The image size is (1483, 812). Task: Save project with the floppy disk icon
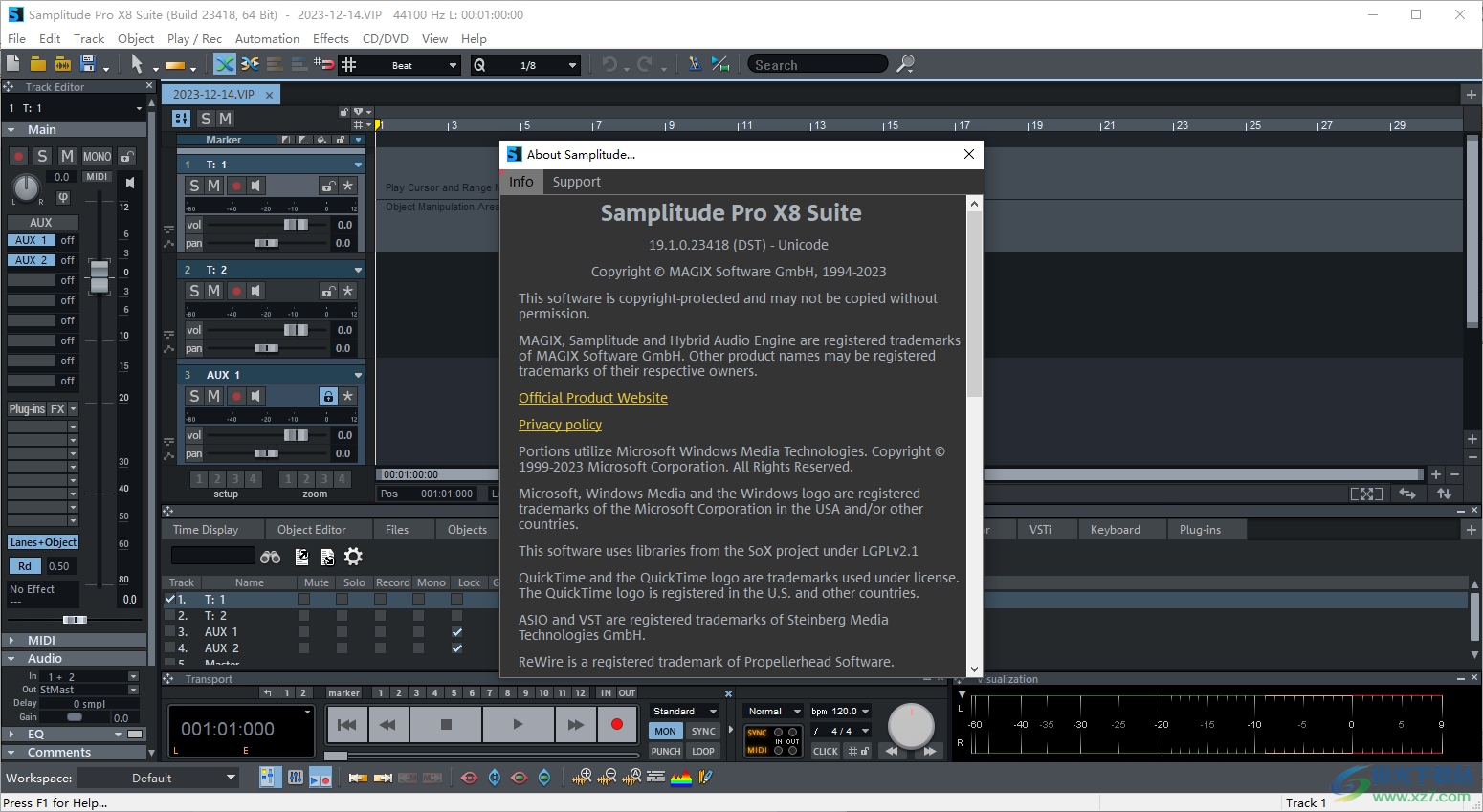tap(88, 64)
